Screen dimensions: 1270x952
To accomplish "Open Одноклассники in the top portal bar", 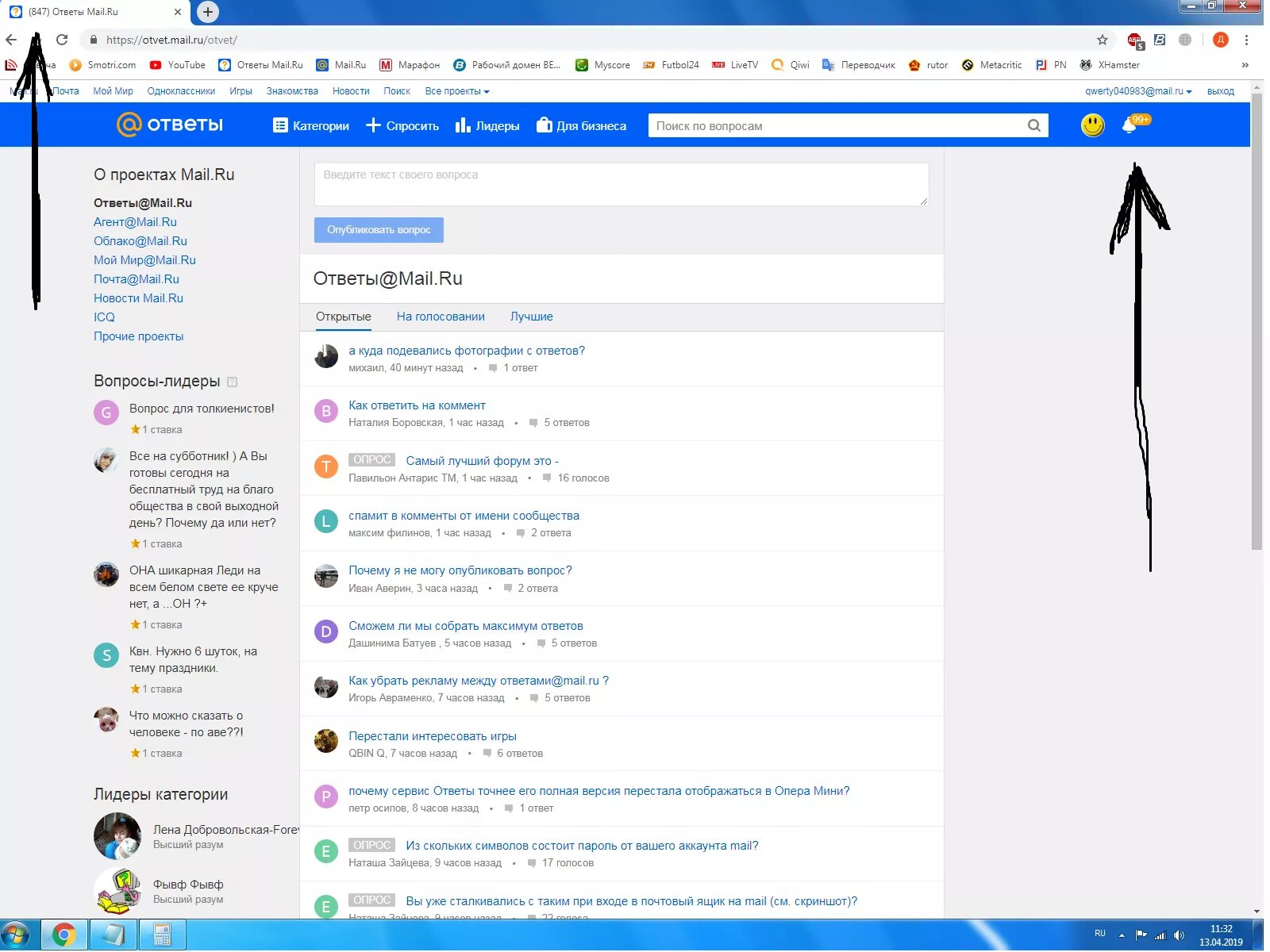I will click(181, 91).
